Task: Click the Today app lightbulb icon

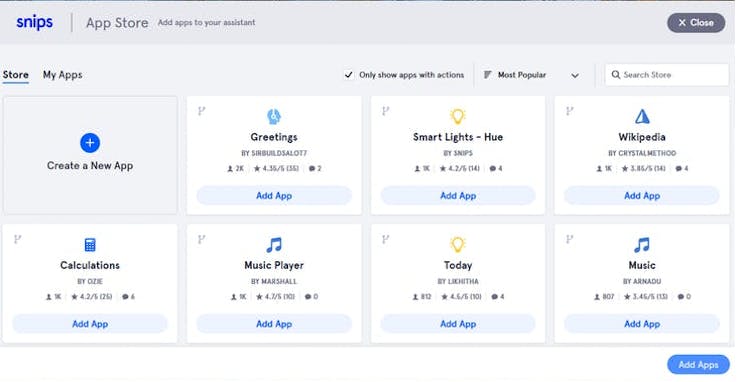Action: (458, 245)
